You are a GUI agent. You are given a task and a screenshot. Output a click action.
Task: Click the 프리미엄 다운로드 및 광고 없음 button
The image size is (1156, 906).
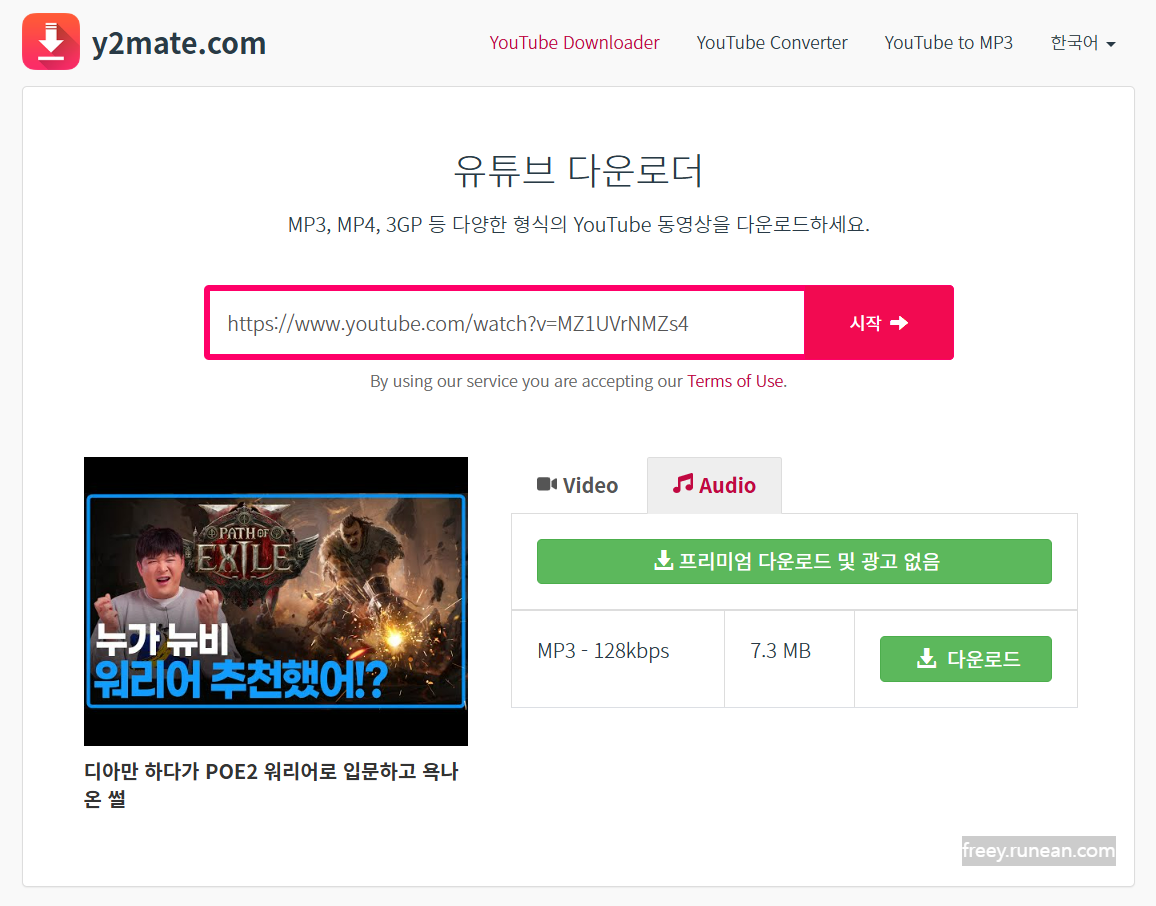794,561
